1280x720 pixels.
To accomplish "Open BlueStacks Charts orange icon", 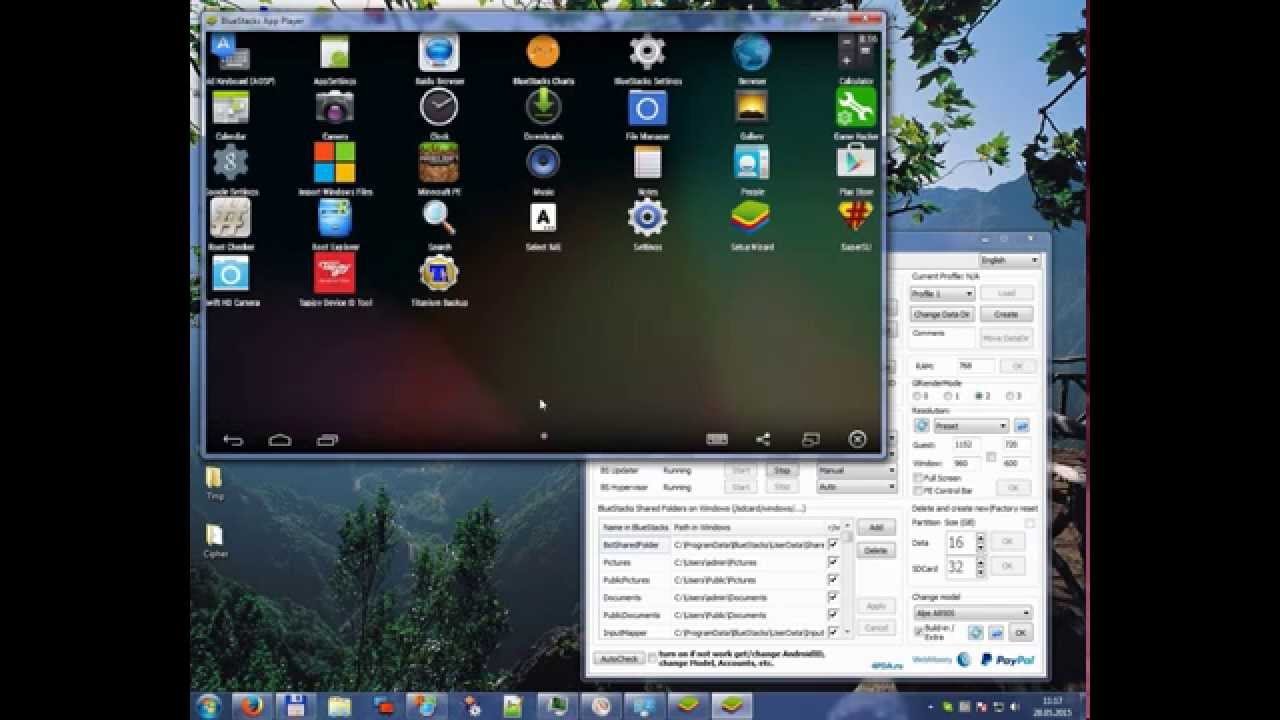I will (x=543, y=51).
